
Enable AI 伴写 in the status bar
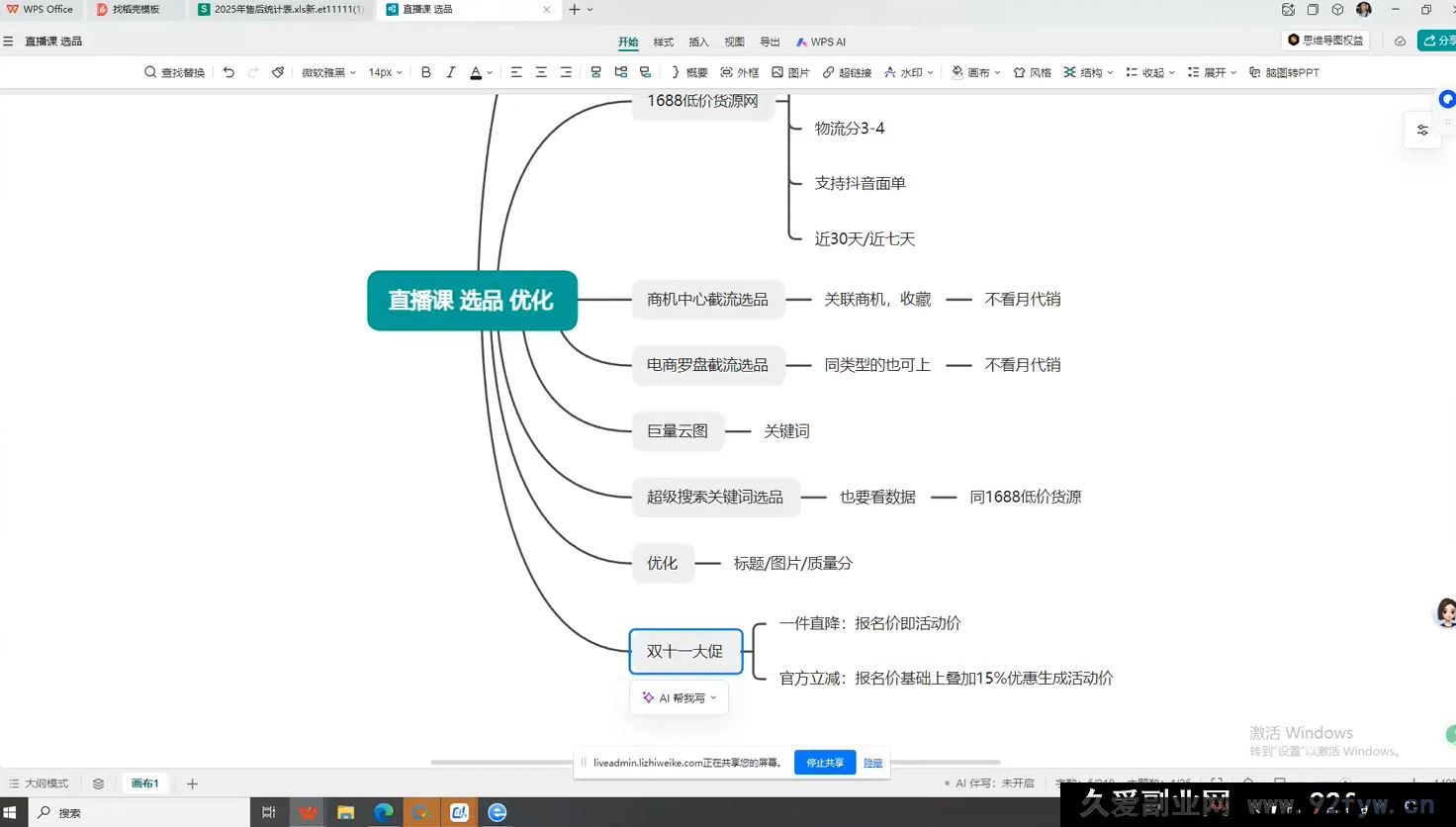coord(989,782)
